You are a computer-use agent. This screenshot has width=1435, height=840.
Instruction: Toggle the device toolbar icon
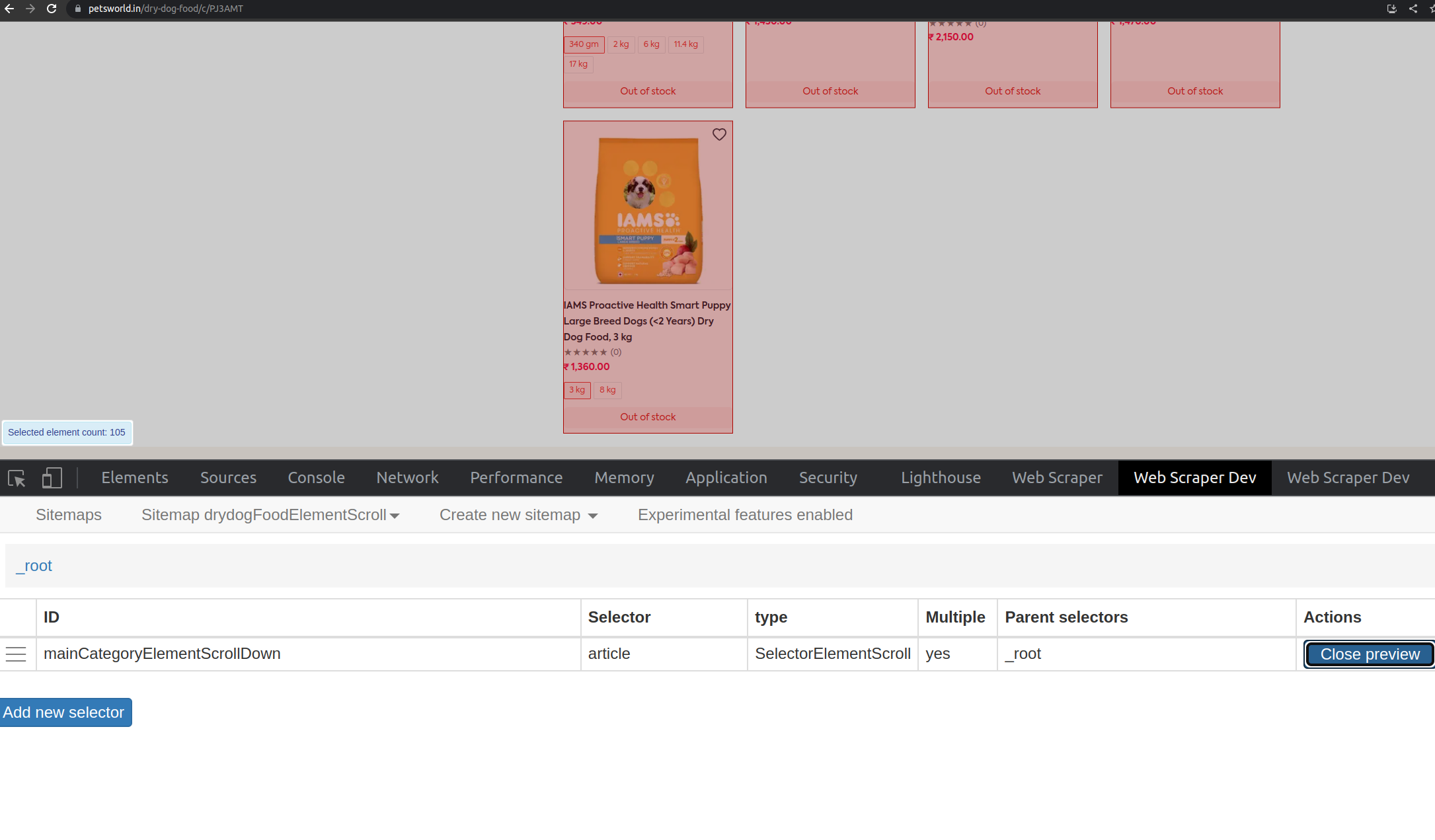coord(52,478)
